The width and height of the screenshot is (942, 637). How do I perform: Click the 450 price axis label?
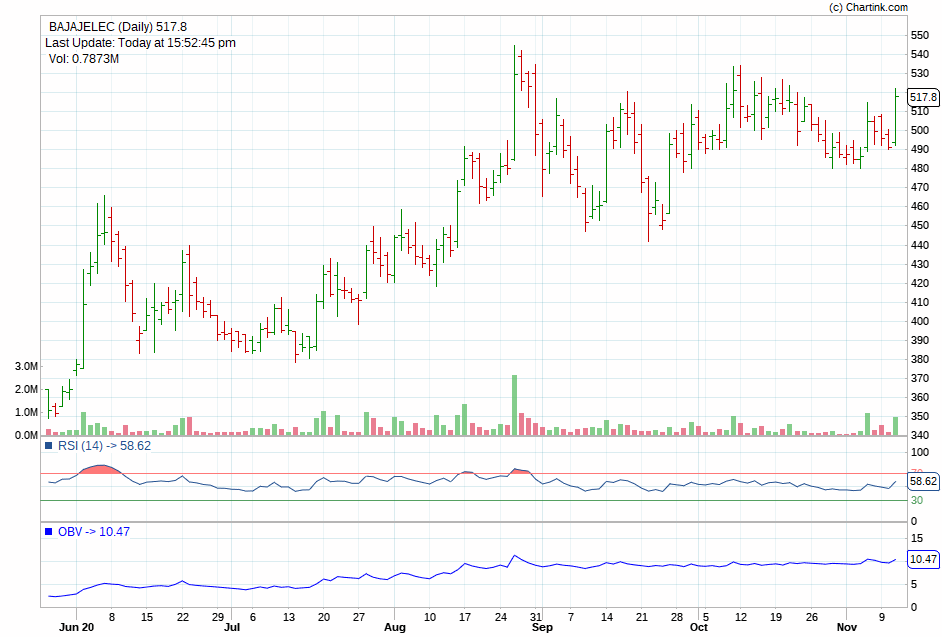point(920,226)
